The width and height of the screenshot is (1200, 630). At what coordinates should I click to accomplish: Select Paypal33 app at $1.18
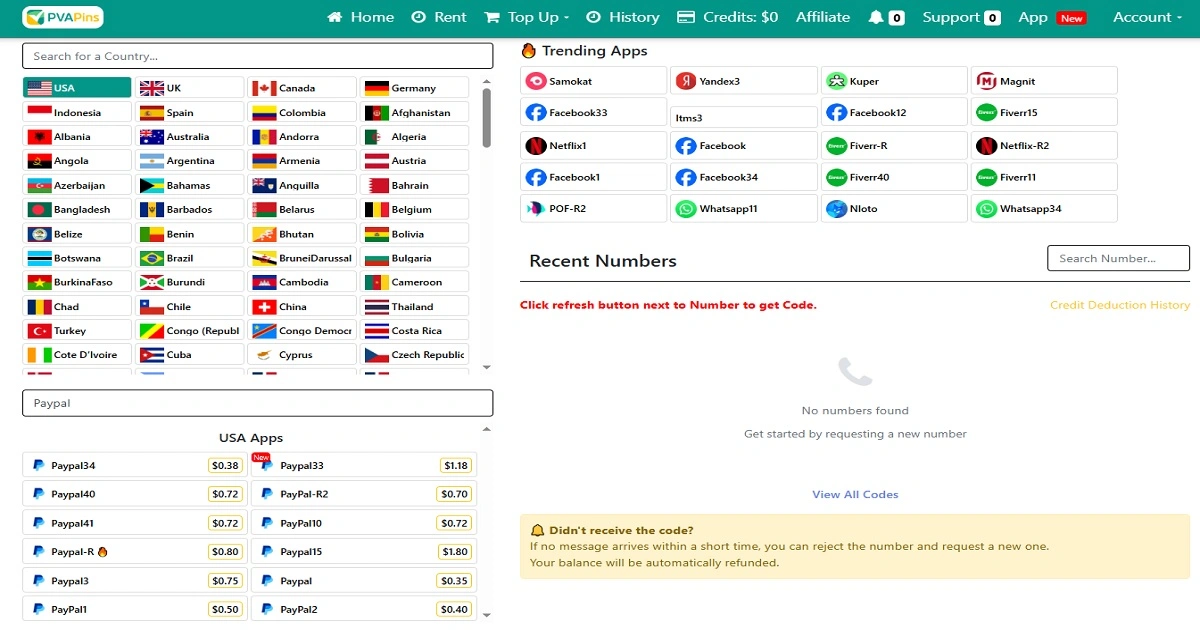[364, 465]
